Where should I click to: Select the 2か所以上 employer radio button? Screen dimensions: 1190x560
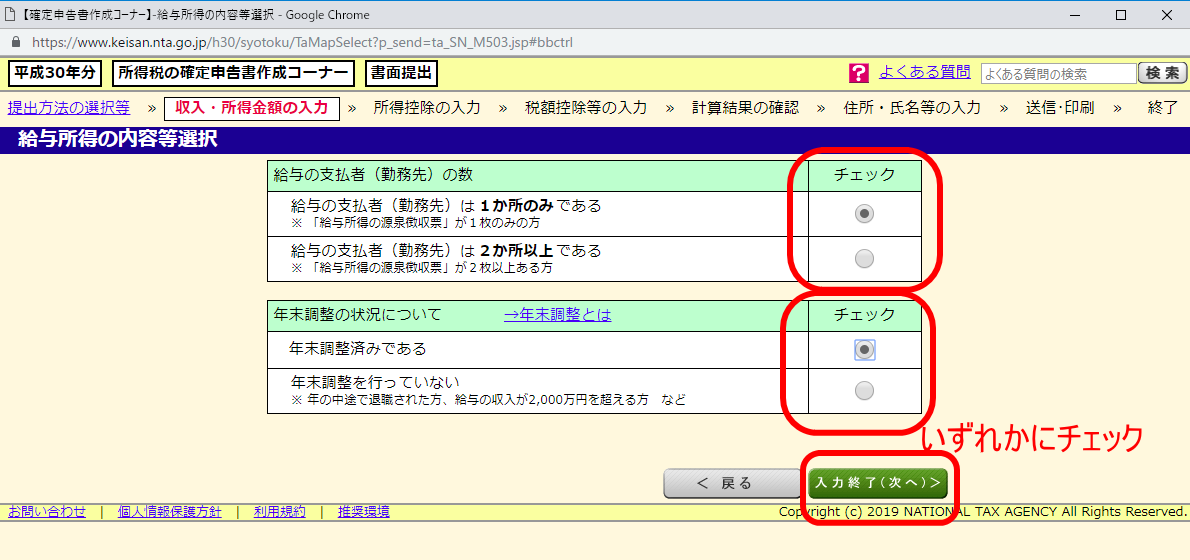coord(865,259)
